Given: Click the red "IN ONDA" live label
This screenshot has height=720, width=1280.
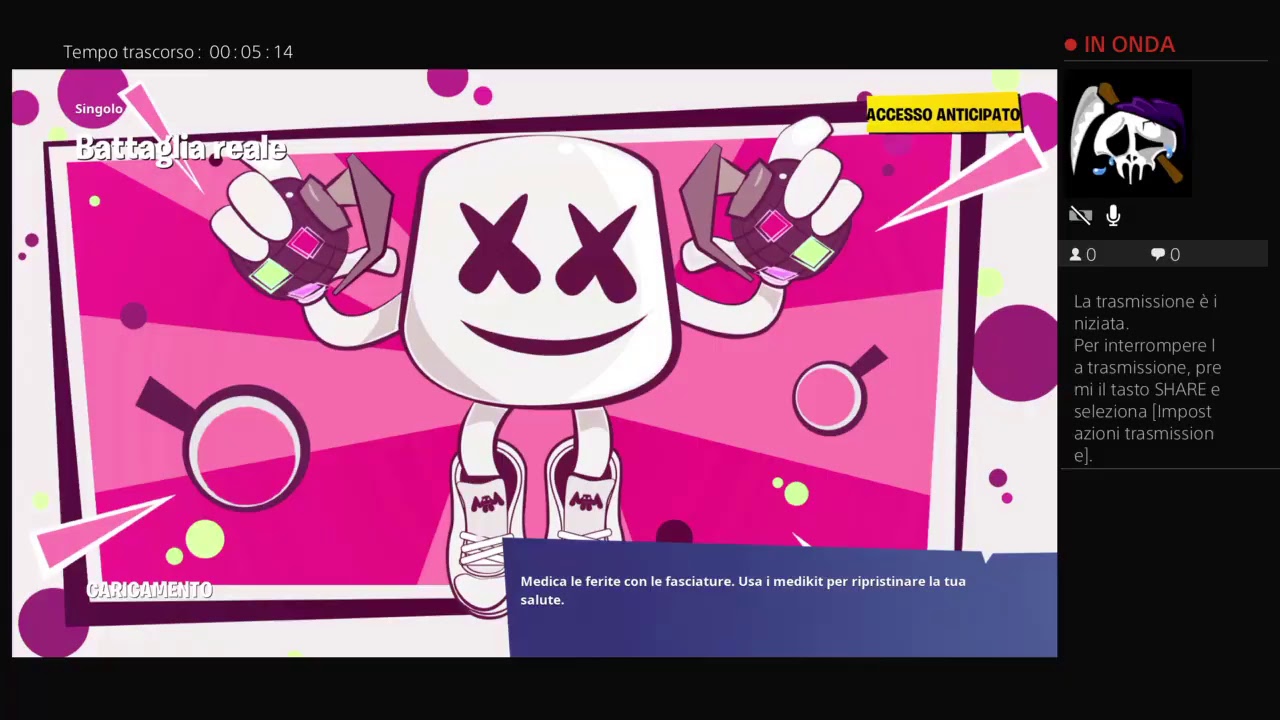Looking at the screenshot, I should (1120, 45).
